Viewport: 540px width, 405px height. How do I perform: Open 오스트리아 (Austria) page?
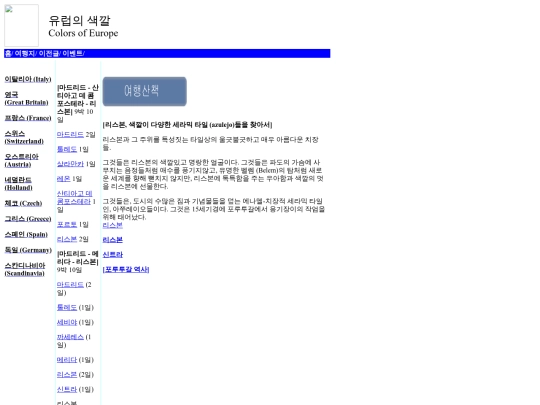(21, 160)
